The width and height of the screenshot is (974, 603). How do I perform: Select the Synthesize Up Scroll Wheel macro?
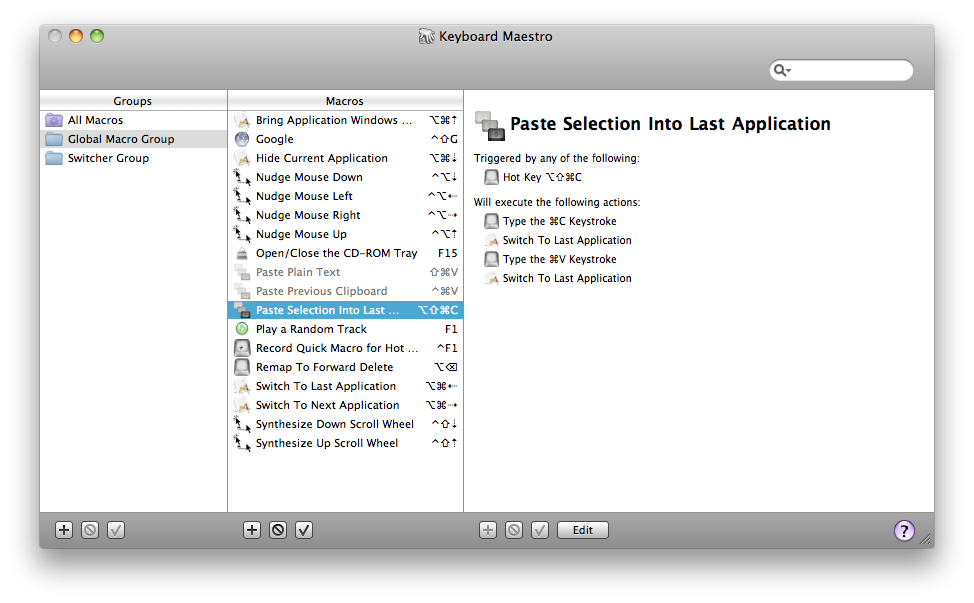(x=345, y=443)
